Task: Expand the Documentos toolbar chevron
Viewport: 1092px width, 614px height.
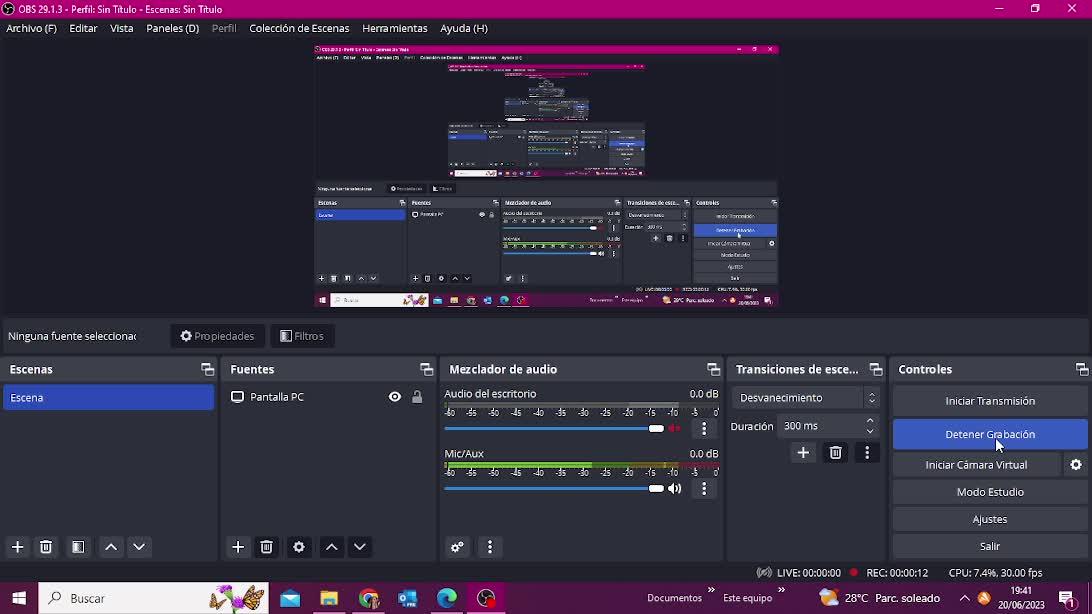Action: [x=711, y=590]
